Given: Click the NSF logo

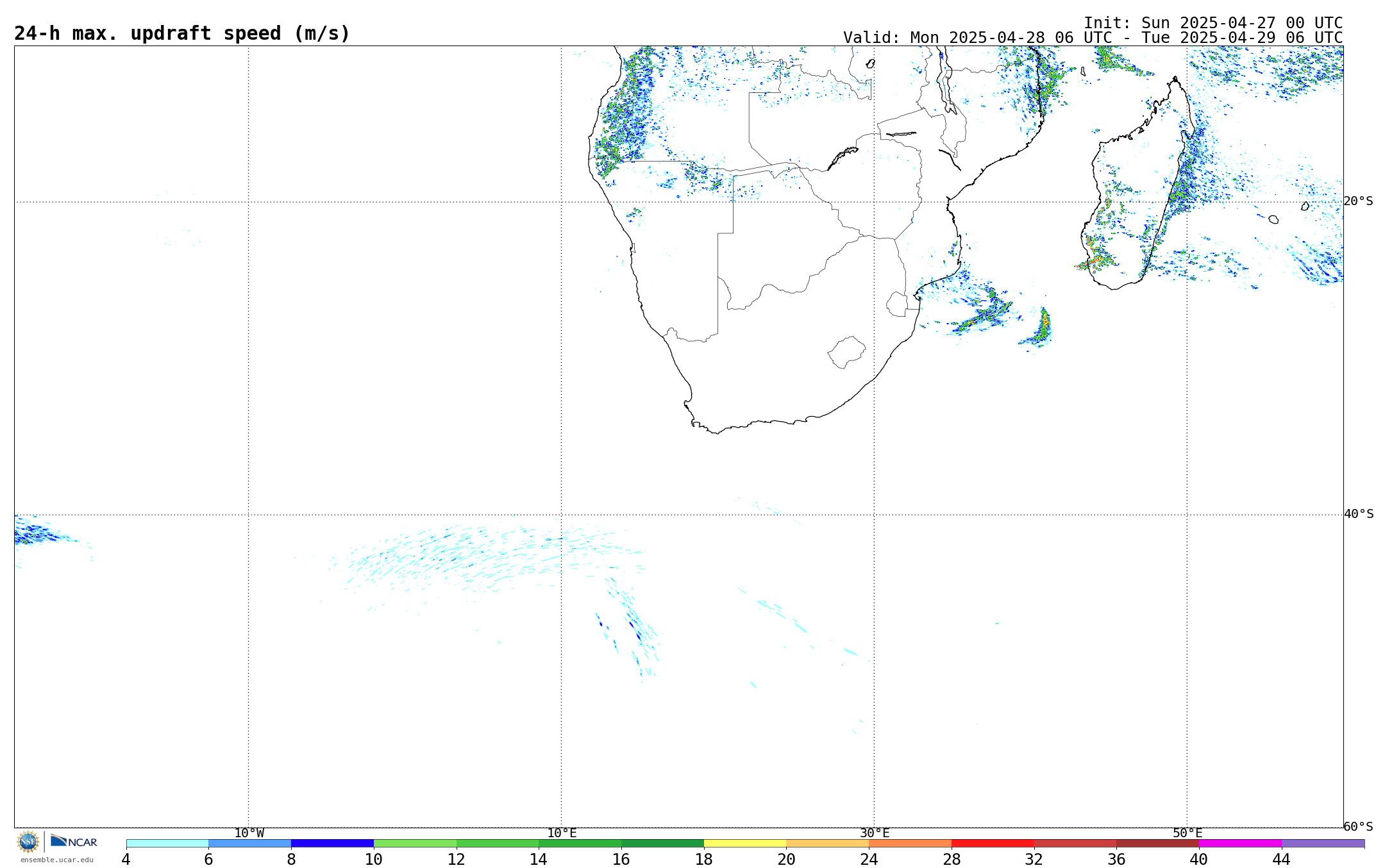Looking at the screenshot, I should point(28,842).
